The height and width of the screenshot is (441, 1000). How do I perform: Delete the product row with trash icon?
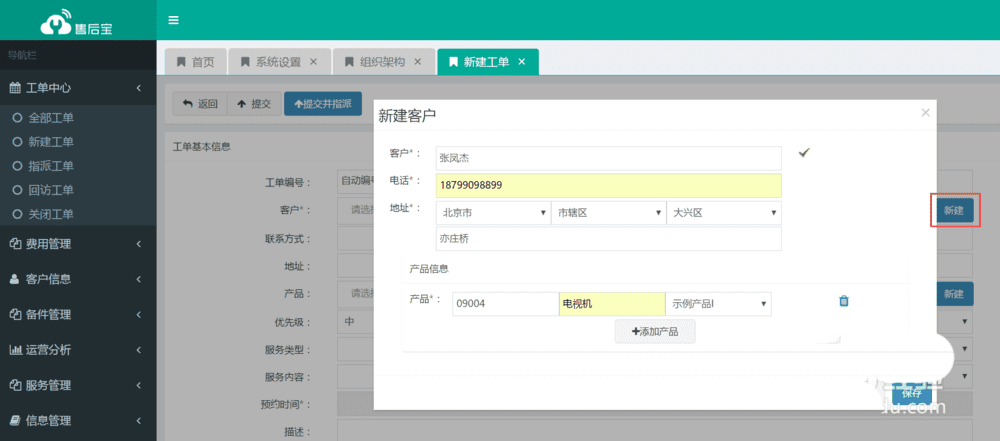(x=843, y=301)
